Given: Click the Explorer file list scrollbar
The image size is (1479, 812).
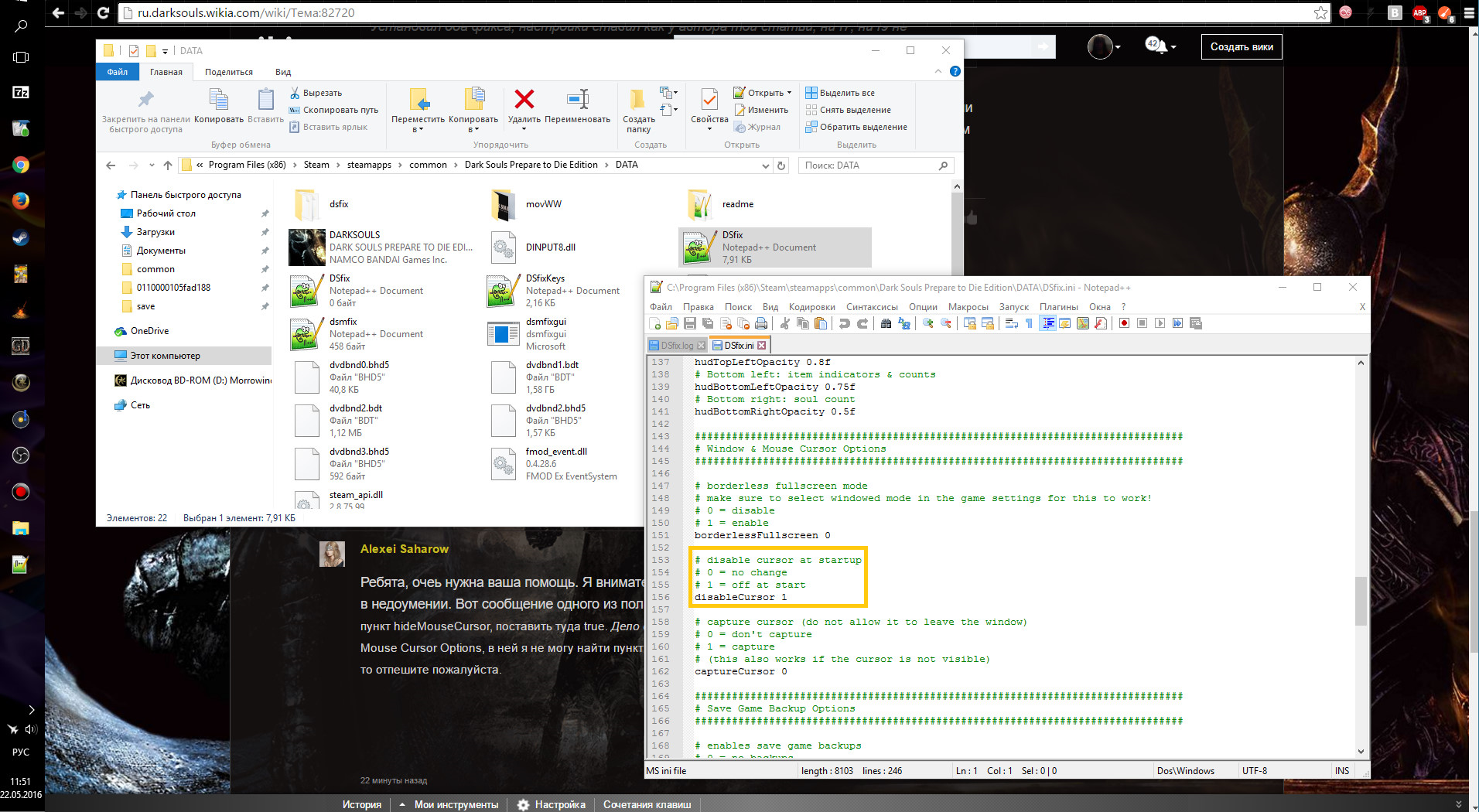Looking at the screenshot, I should [957, 232].
